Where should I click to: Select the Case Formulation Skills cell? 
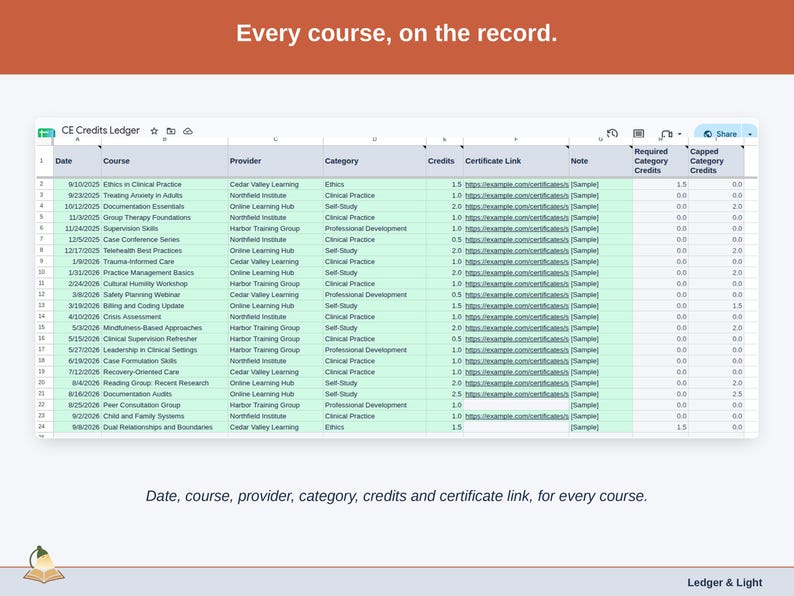(x=165, y=361)
